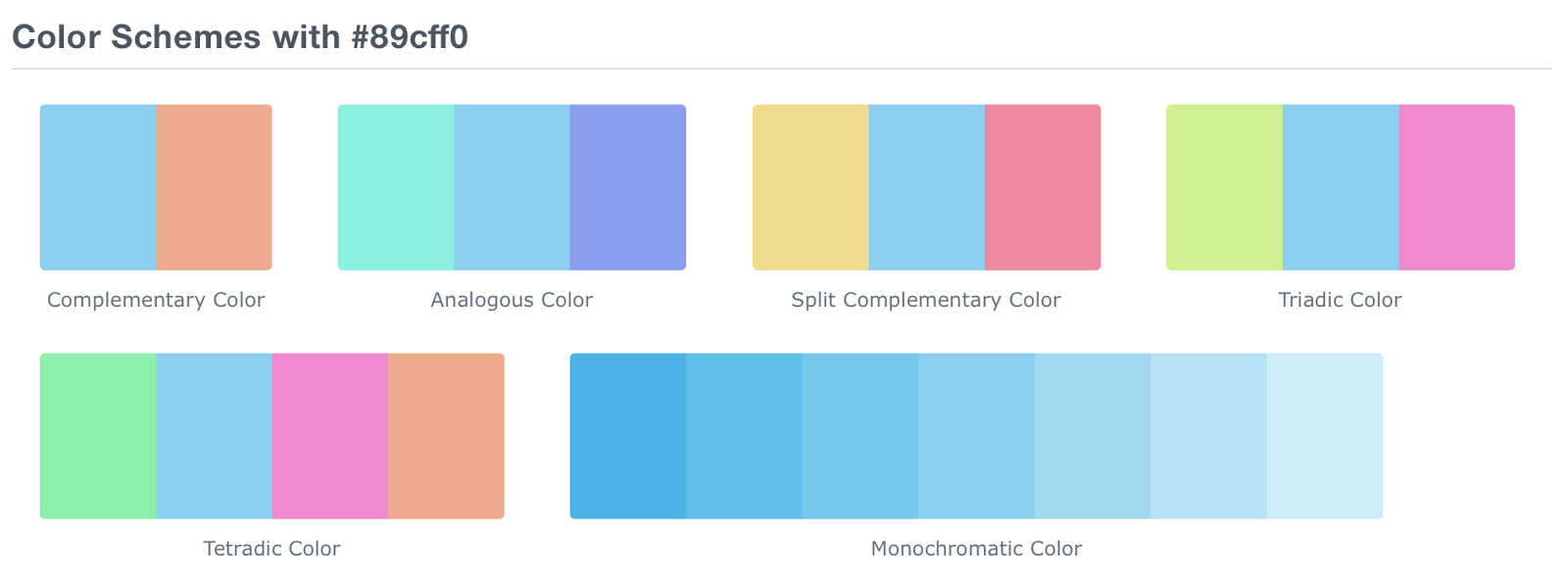The height and width of the screenshot is (582, 1568).
Task: Click the second darkest Monochromatic swatch
Action: 744,436
